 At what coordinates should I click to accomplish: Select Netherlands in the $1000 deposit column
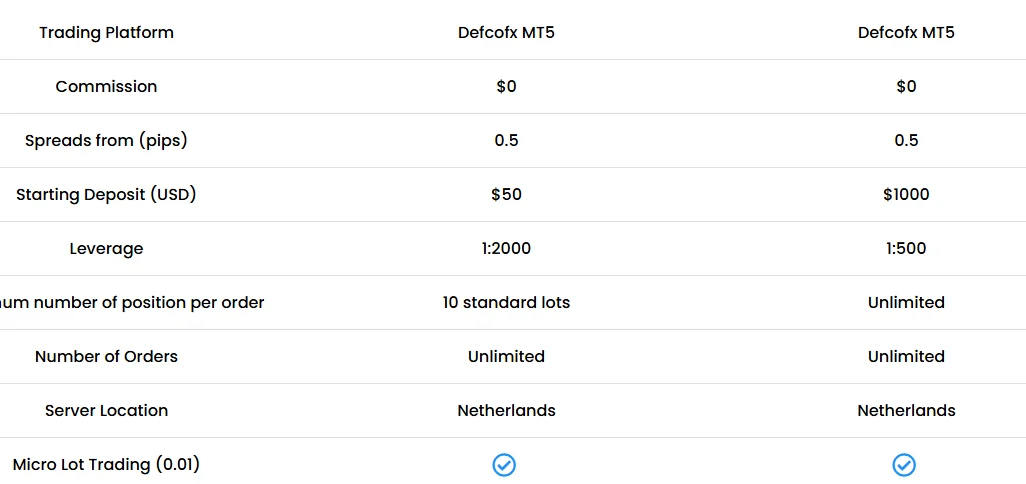point(906,411)
